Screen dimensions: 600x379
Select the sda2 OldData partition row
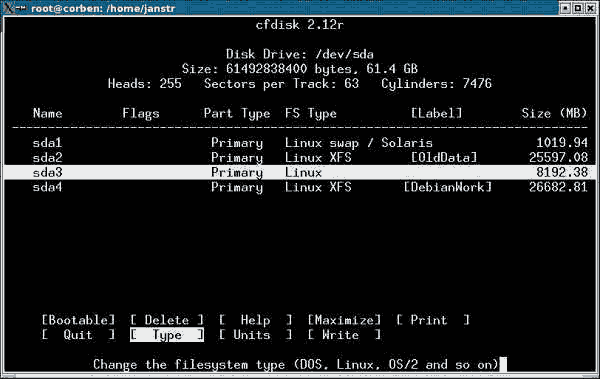tap(300, 158)
